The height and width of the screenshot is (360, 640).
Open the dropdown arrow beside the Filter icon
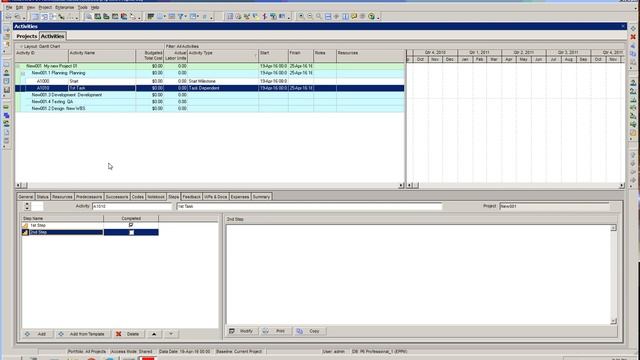(186, 17)
